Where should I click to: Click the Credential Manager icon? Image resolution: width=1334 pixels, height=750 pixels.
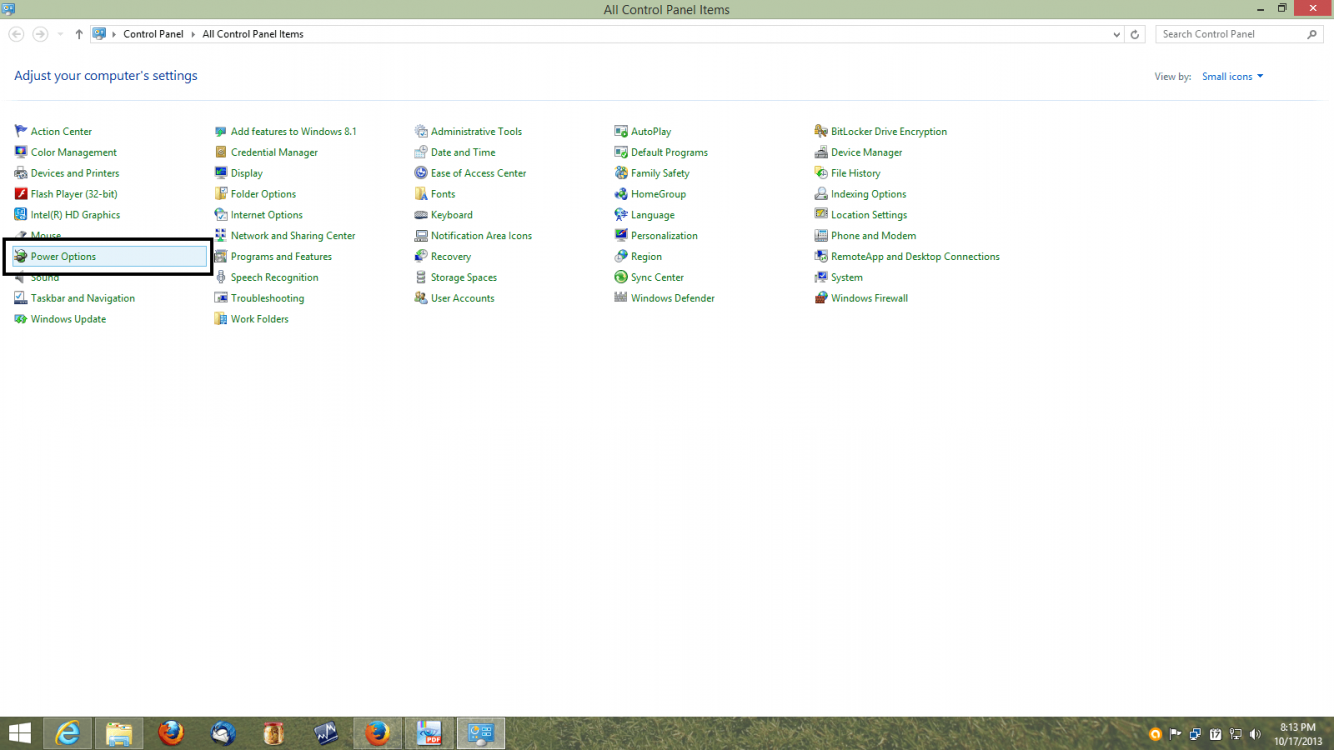[x=221, y=152]
